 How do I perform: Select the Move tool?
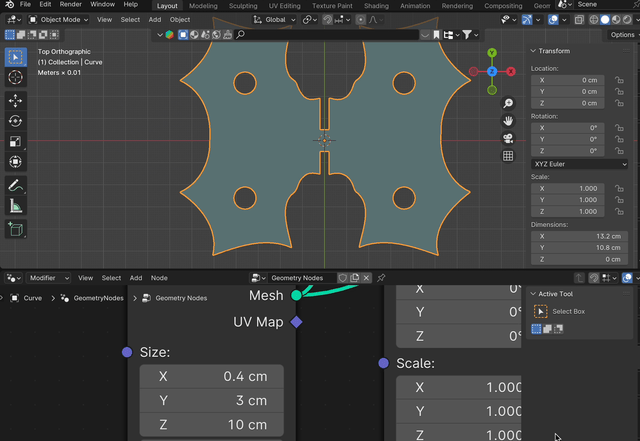click(x=16, y=100)
